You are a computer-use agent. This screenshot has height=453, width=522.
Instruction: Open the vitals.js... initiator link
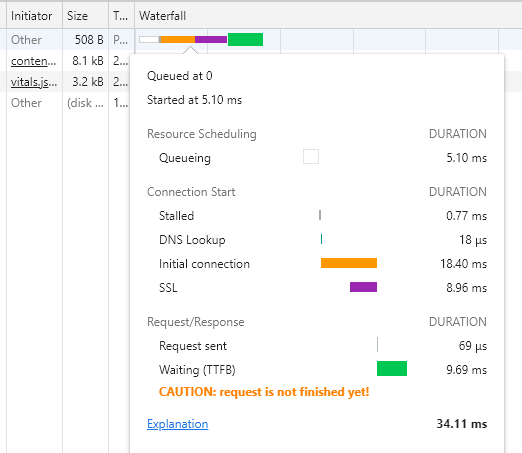34,82
